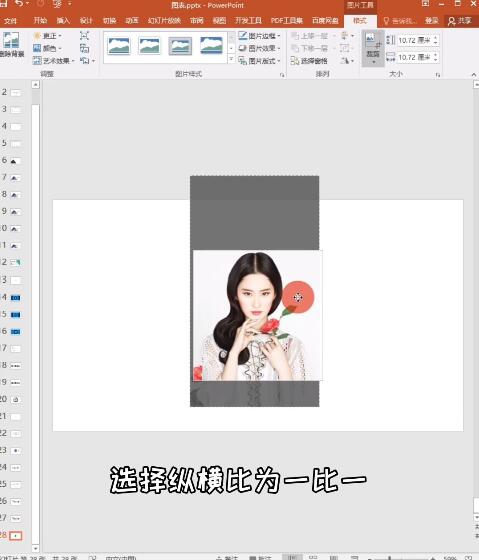
Task: Apply the second picture style thumbnail
Action: [x=149, y=46]
